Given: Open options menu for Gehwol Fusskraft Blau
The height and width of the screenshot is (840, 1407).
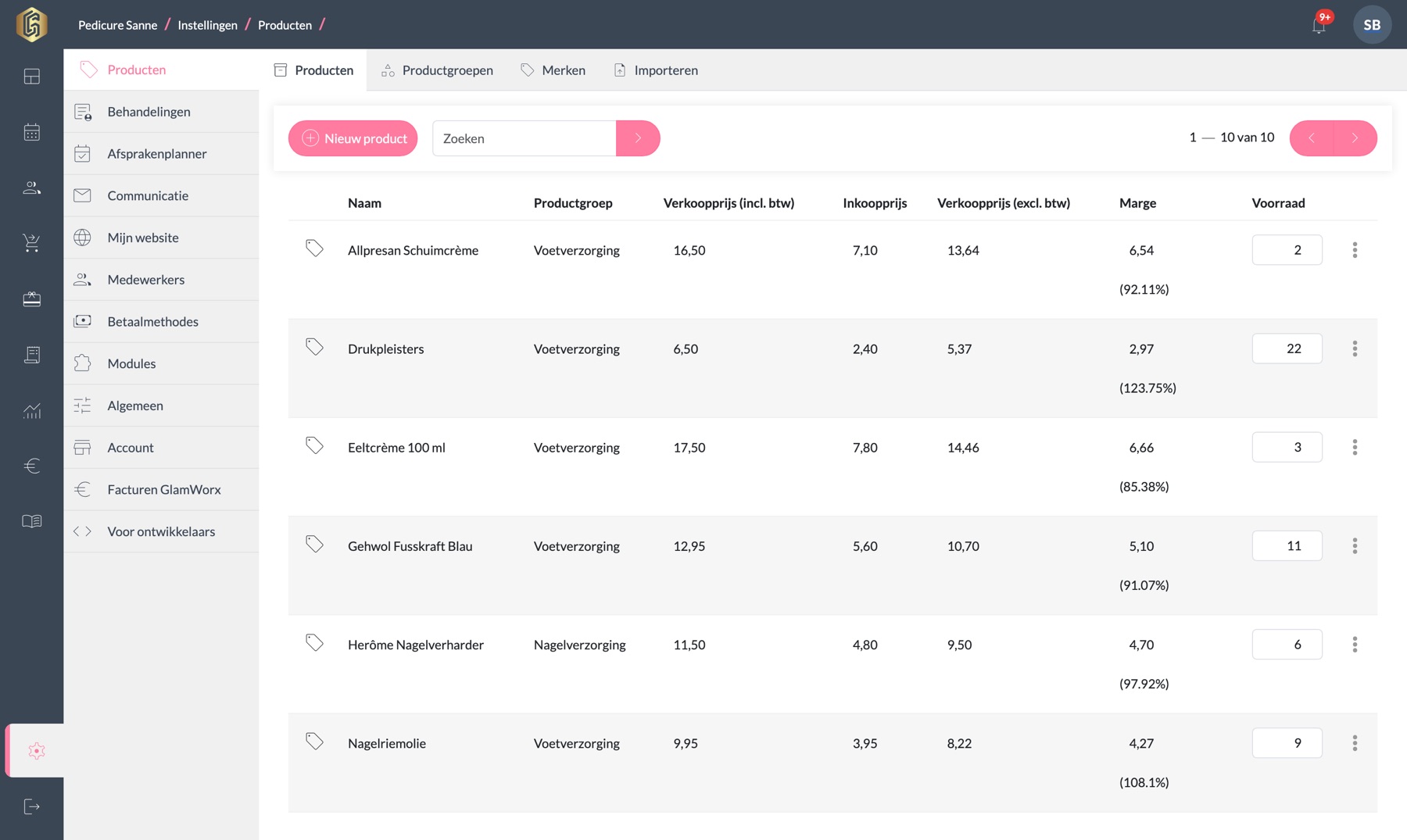Looking at the screenshot, I should [1355, 545].
